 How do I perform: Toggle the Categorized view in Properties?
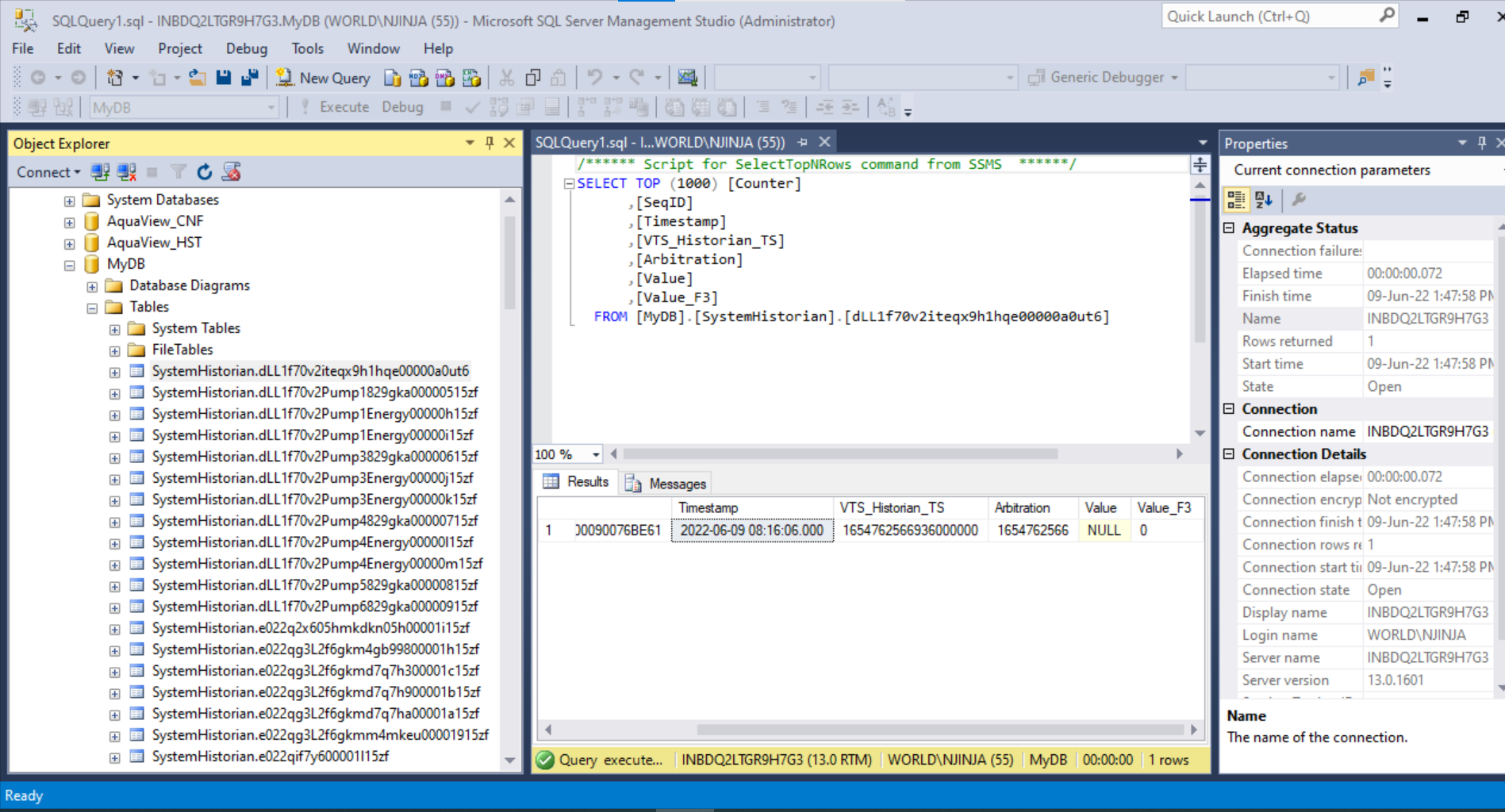[x=1236, y=200]
